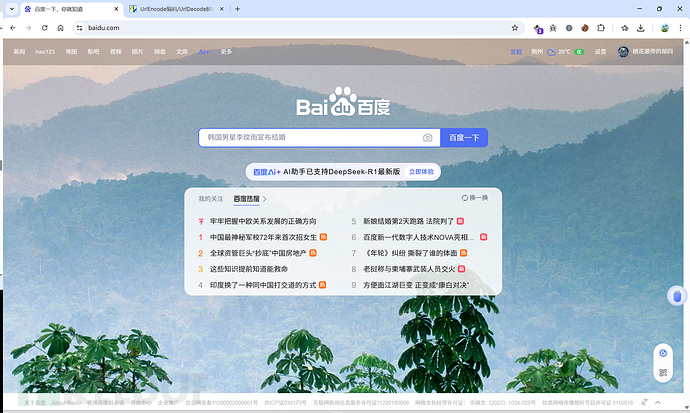This screenshot has height=413, width=690.
Task: Open the About Baidu footer link
Action: 66,402
